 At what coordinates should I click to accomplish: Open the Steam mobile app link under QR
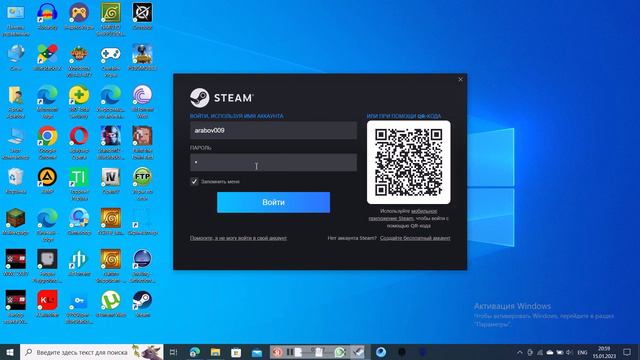pos(403,215)
